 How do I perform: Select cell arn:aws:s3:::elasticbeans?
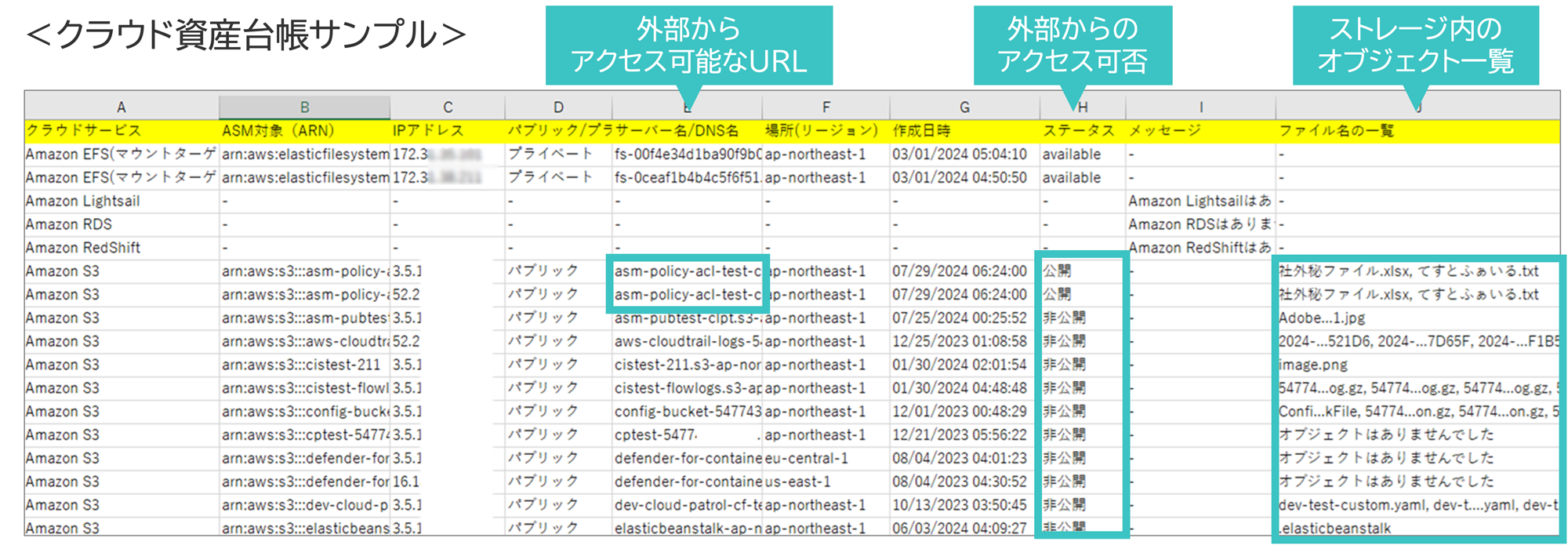(305, 529)
